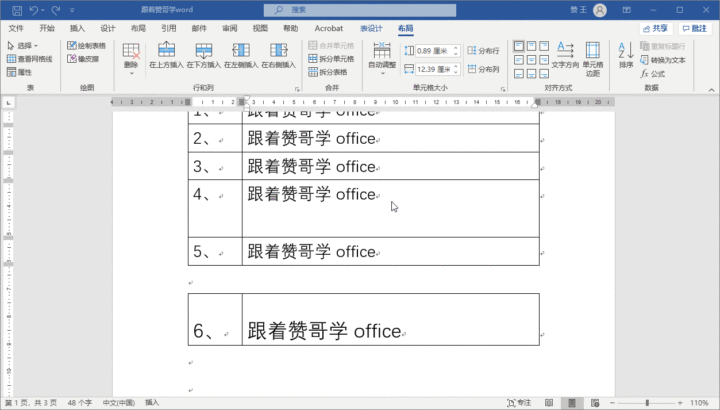
Task: Open the 删除 delete dropdown
Action: tap(131, 59)
